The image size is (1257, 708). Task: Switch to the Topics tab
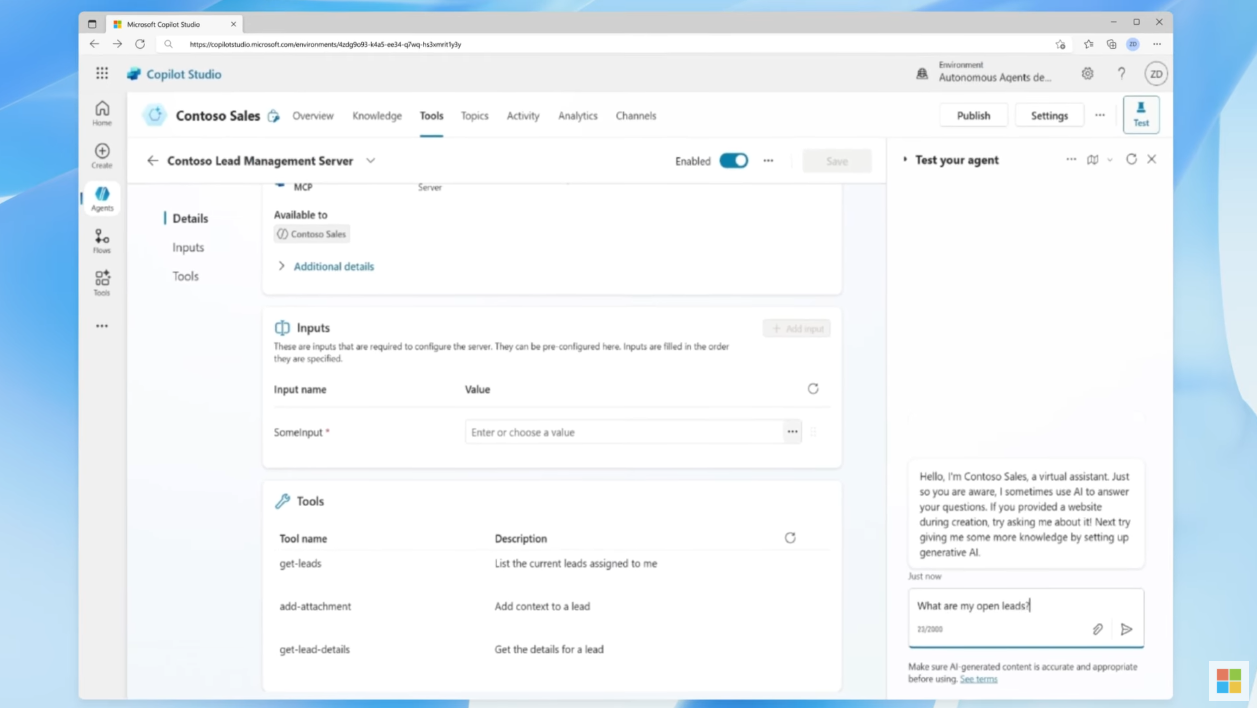pos(475,115)
